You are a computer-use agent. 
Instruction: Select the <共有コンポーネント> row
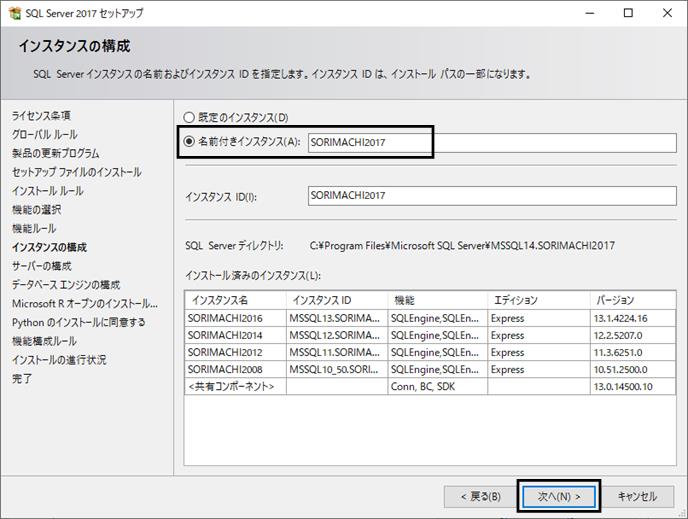pyautogui.click(x=430, y=387)
